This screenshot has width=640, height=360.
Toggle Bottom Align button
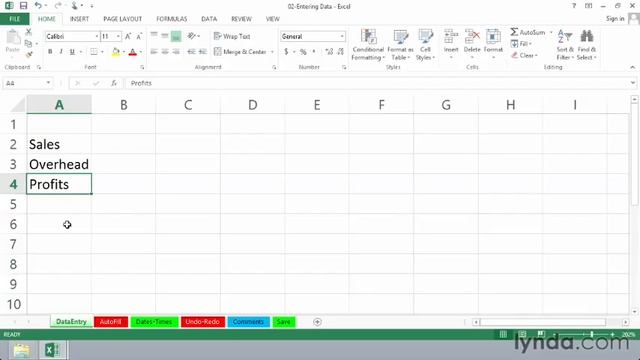point(176,36)
